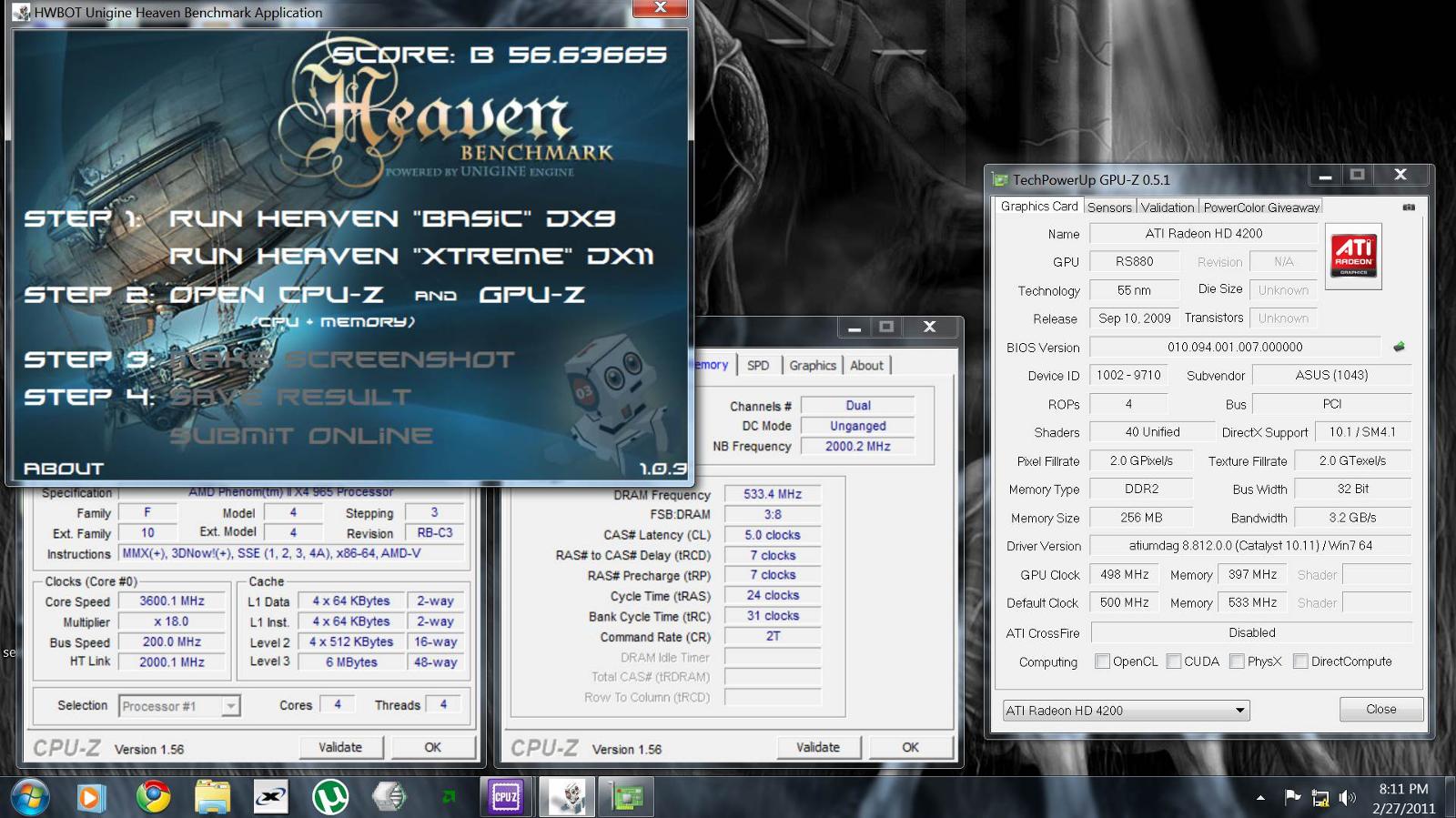Toggle the DirectCompute checkbox
Viewport: 1456px width, 818px height.
pyautogui.click(x=1300, y=661)
